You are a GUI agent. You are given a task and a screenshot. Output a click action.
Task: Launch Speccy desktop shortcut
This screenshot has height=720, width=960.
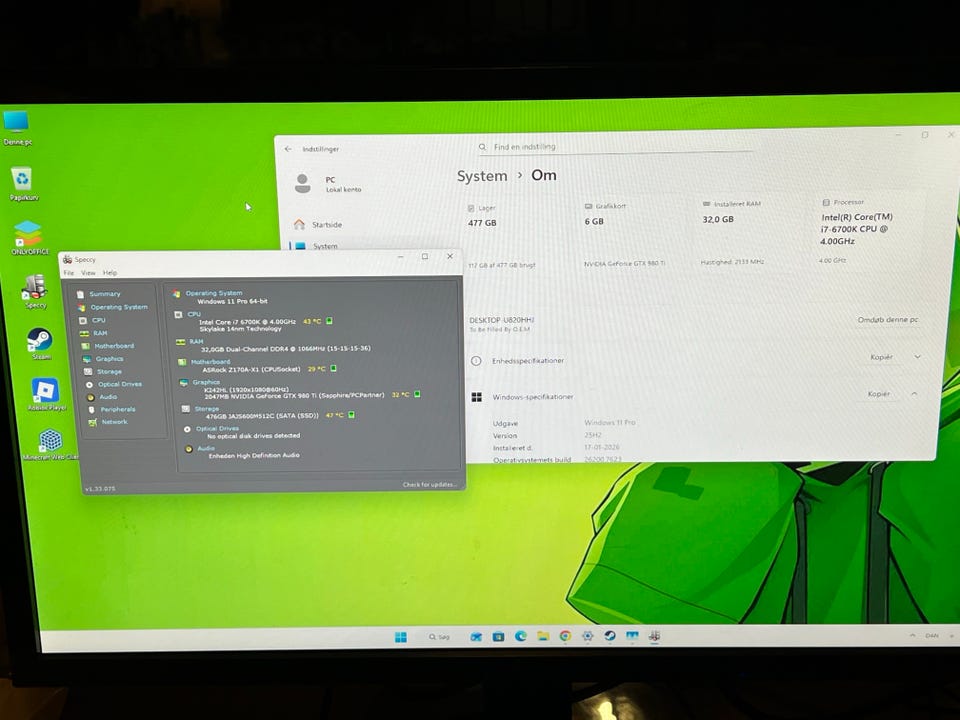pyautogui.click(x=36, y=291)
